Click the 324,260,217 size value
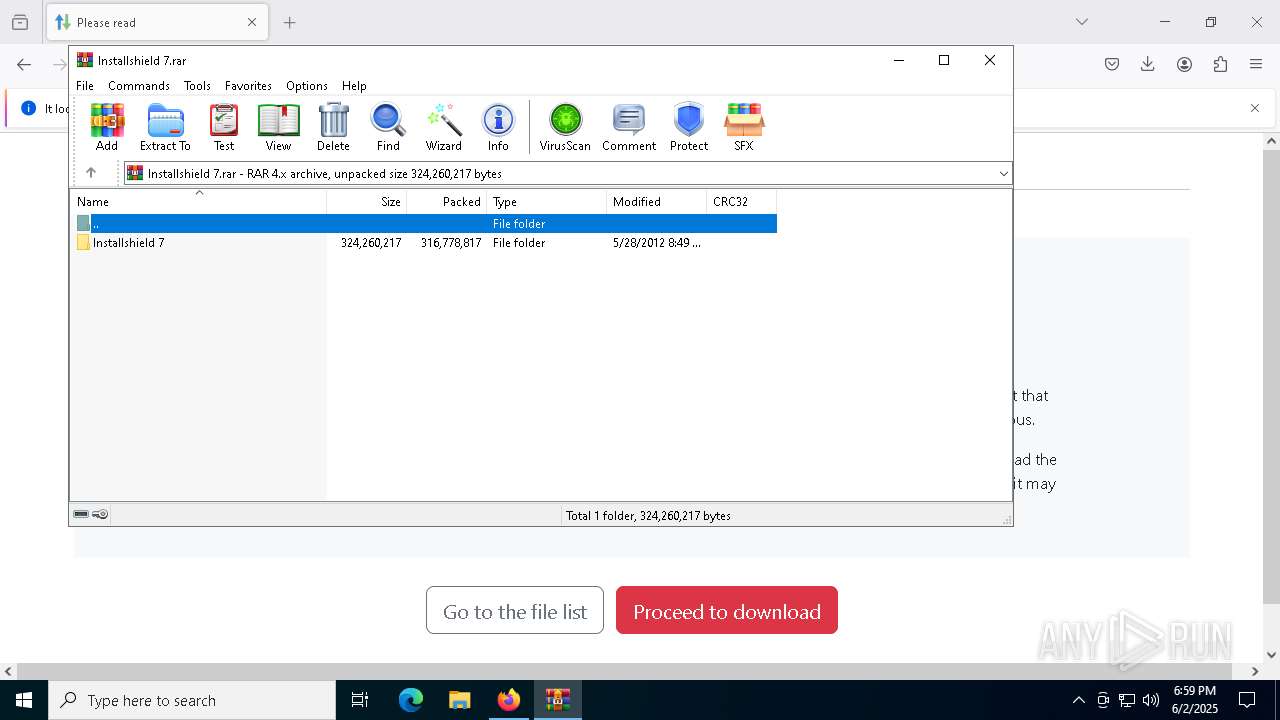 click(x=371, y=243)
